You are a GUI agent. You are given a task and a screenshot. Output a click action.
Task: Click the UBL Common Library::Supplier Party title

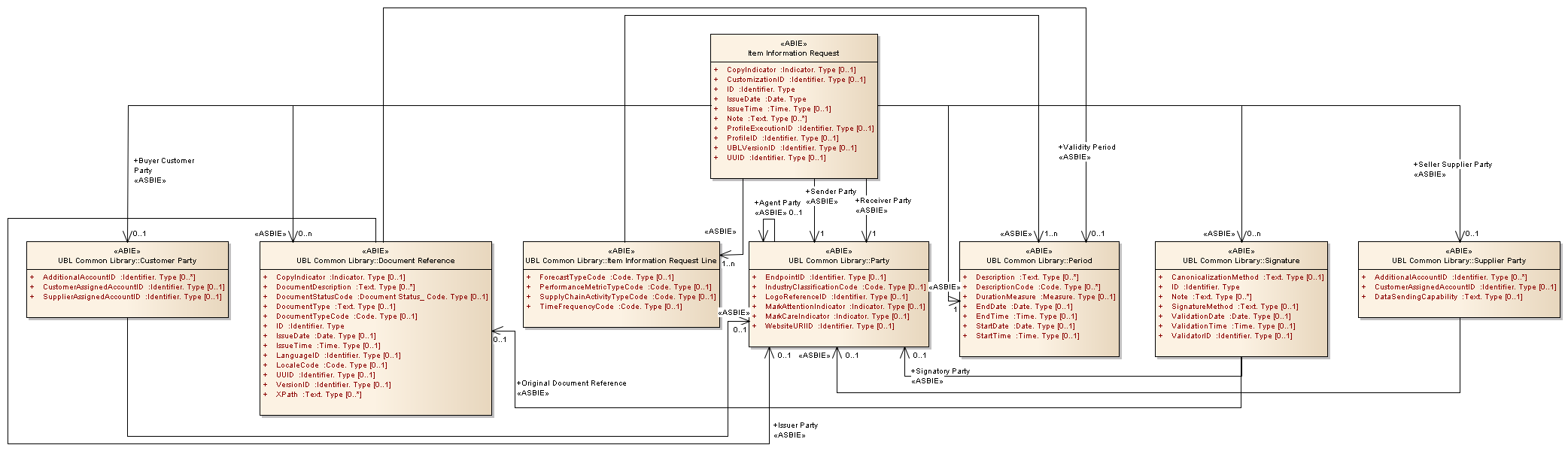[x=1458, y=261]
